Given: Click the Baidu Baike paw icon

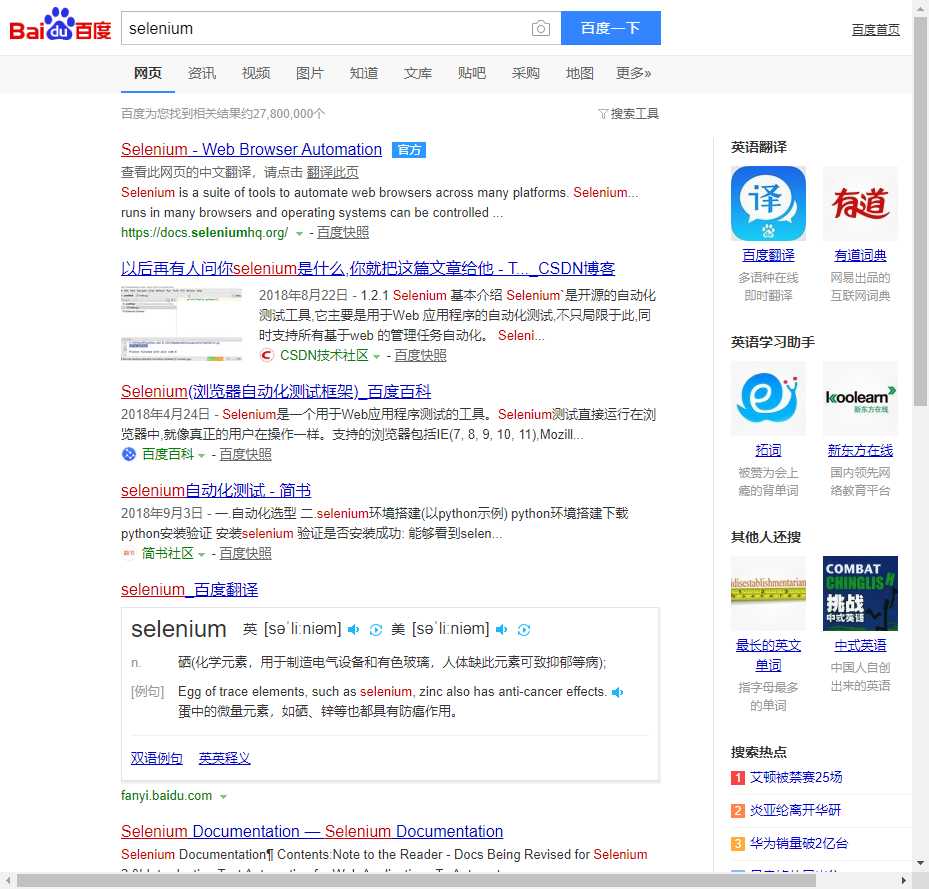Looking at the screenshot, I should 129,454.
